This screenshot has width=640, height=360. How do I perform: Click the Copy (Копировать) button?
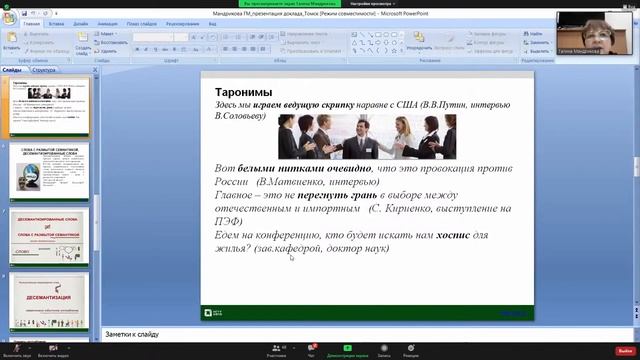pos(39,42)
